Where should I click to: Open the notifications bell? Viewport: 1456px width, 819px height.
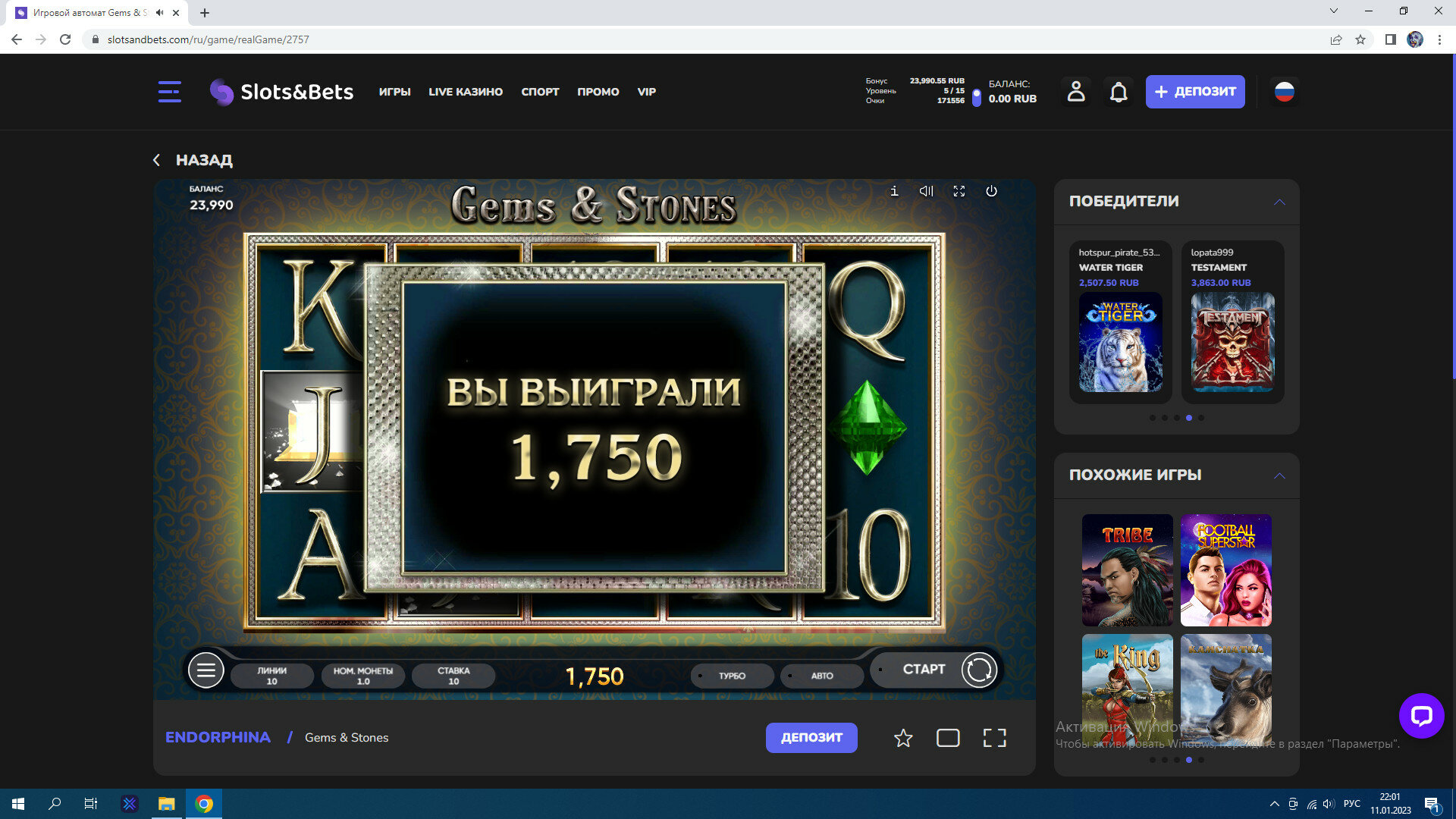1119,92
